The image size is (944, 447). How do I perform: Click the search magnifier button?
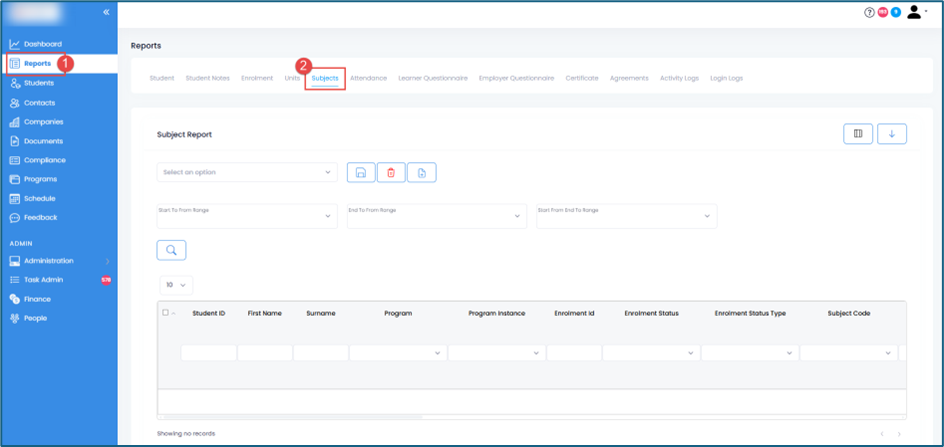171,250
